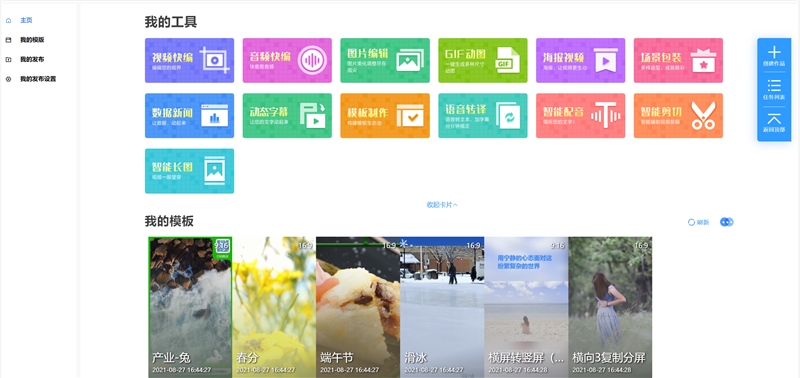Click 创建作品 plus button
Image resolution: width=800 pixels, height=378 pixels.
pyautogui.click(x=774, y=56)
